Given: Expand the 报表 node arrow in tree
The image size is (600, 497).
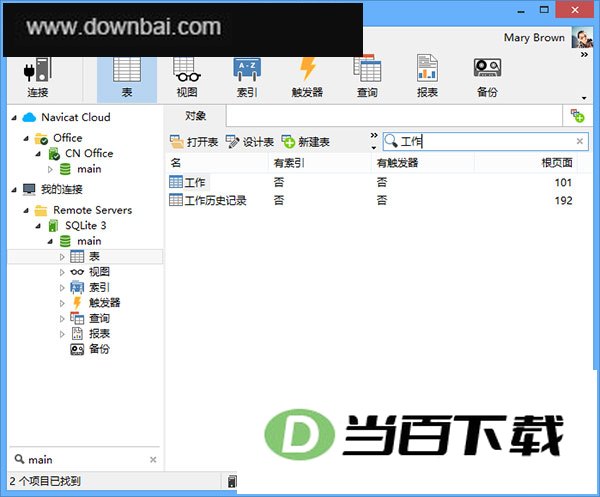Looking at the screenshot, I should 62,334.
